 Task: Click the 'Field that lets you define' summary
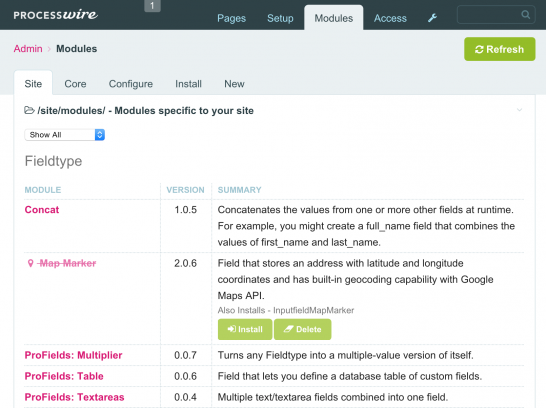350,376
